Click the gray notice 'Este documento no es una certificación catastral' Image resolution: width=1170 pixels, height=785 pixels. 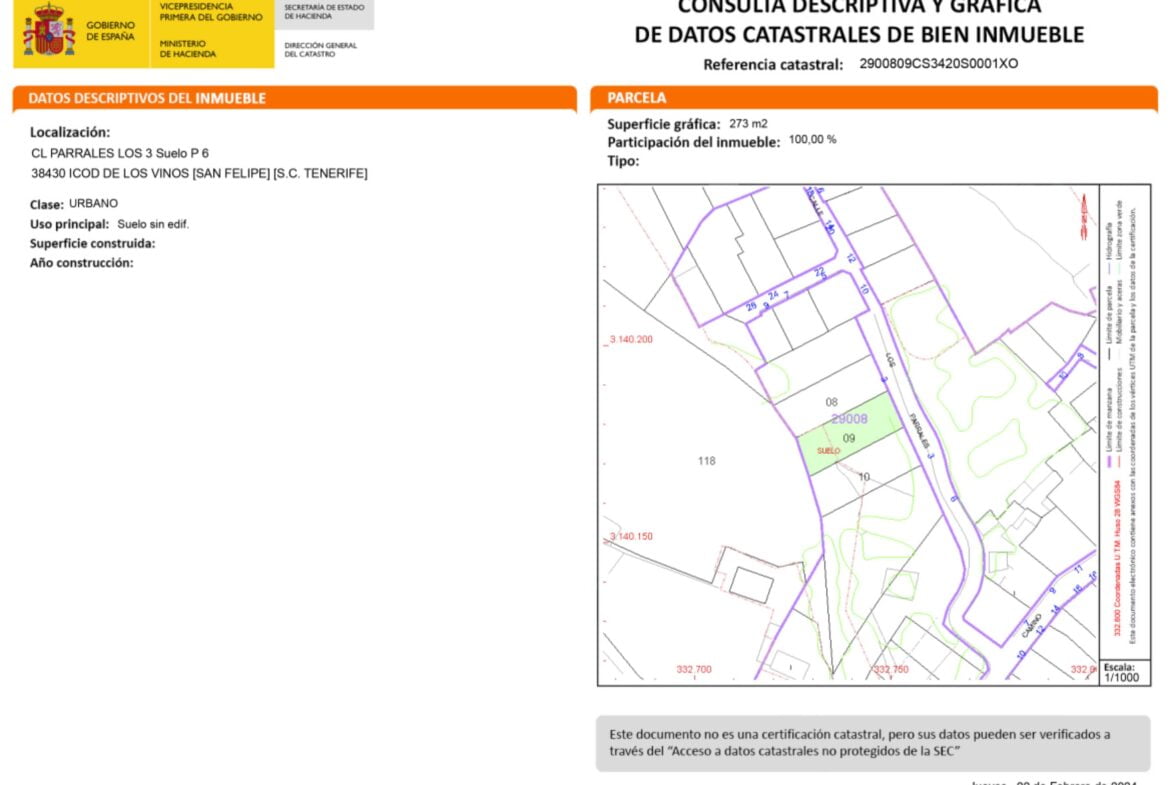pos(873,743)
